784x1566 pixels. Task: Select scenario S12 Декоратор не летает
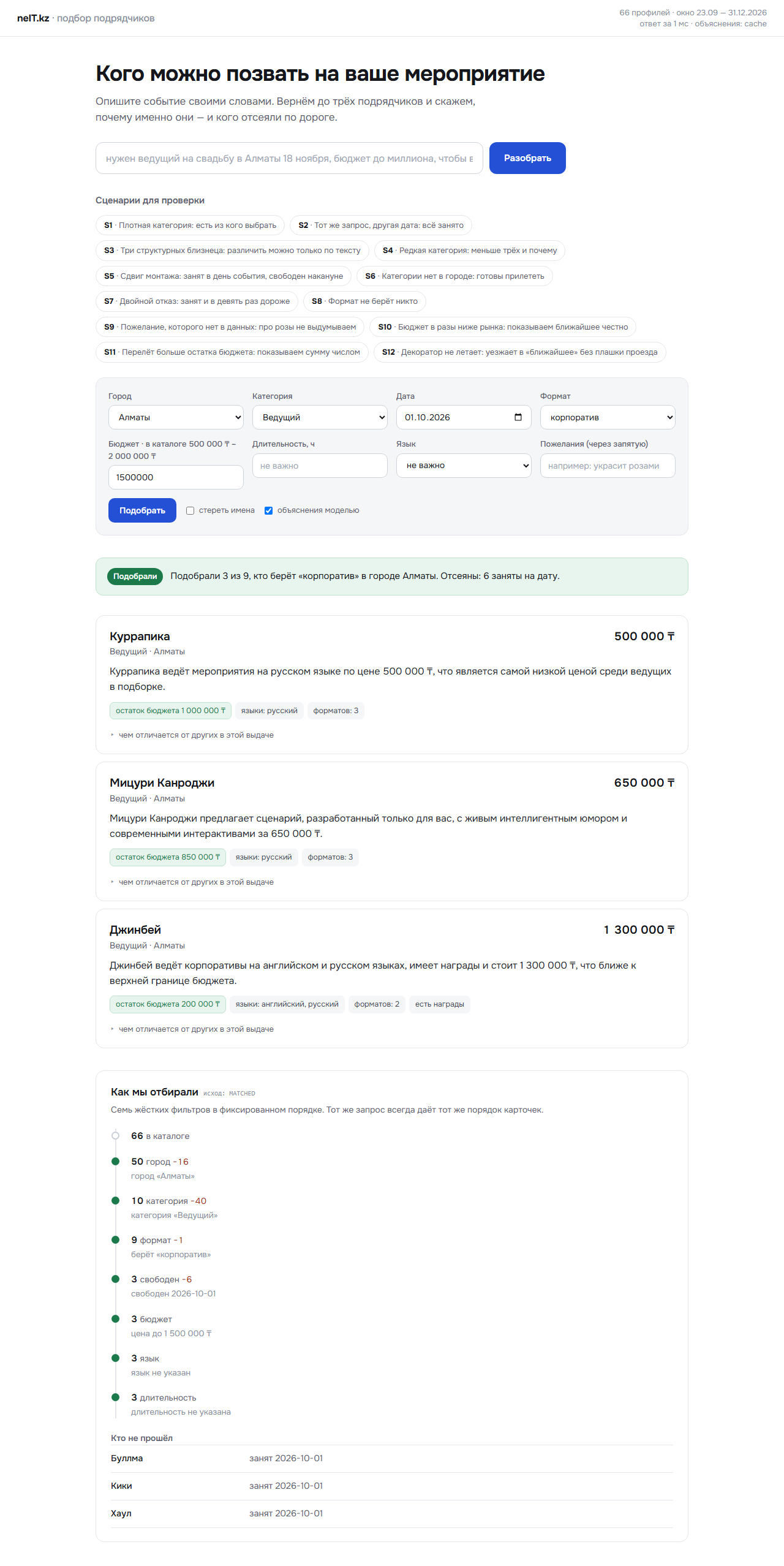point(520,352)
